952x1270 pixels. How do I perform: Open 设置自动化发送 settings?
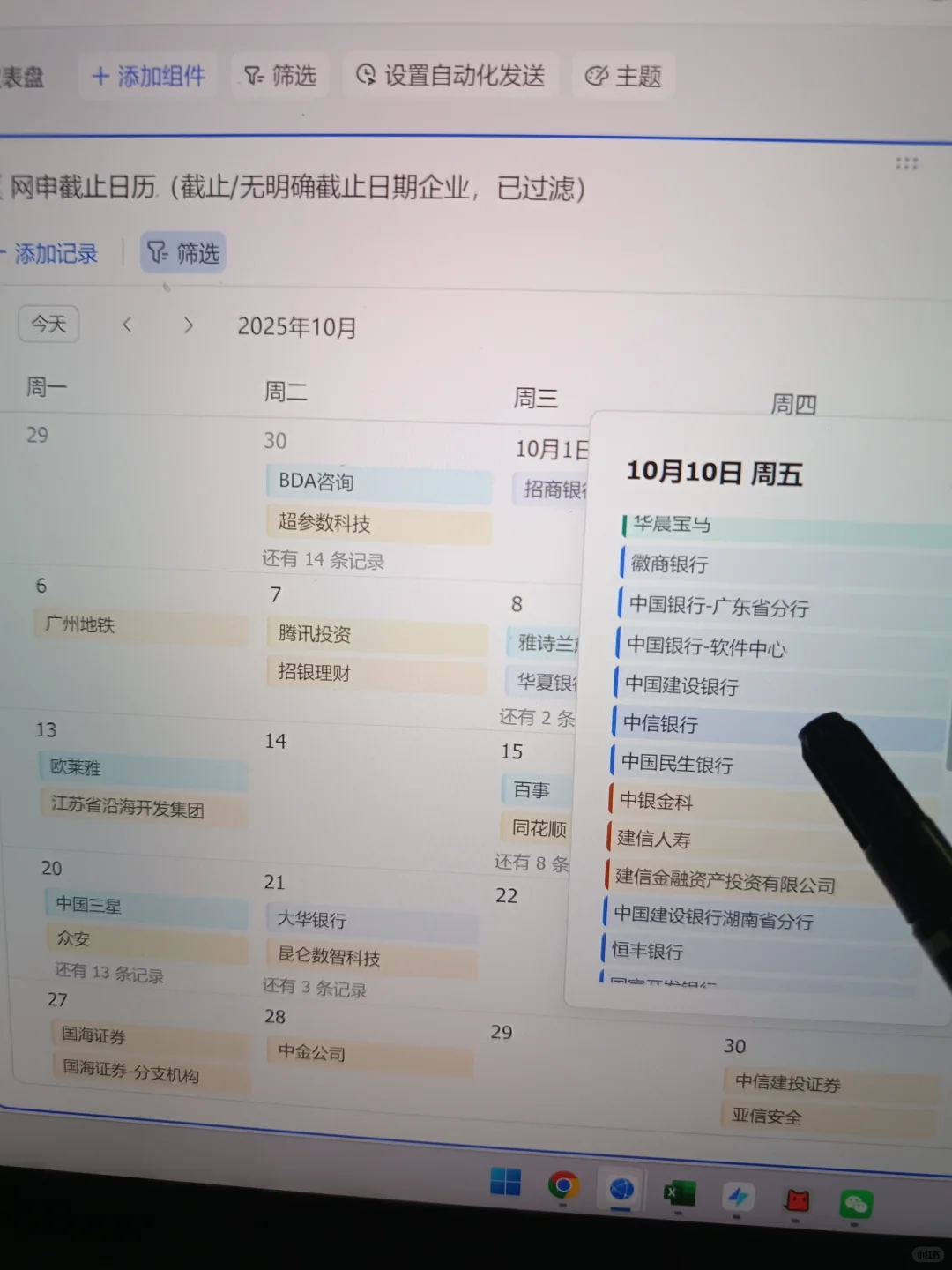click(450, 76)
